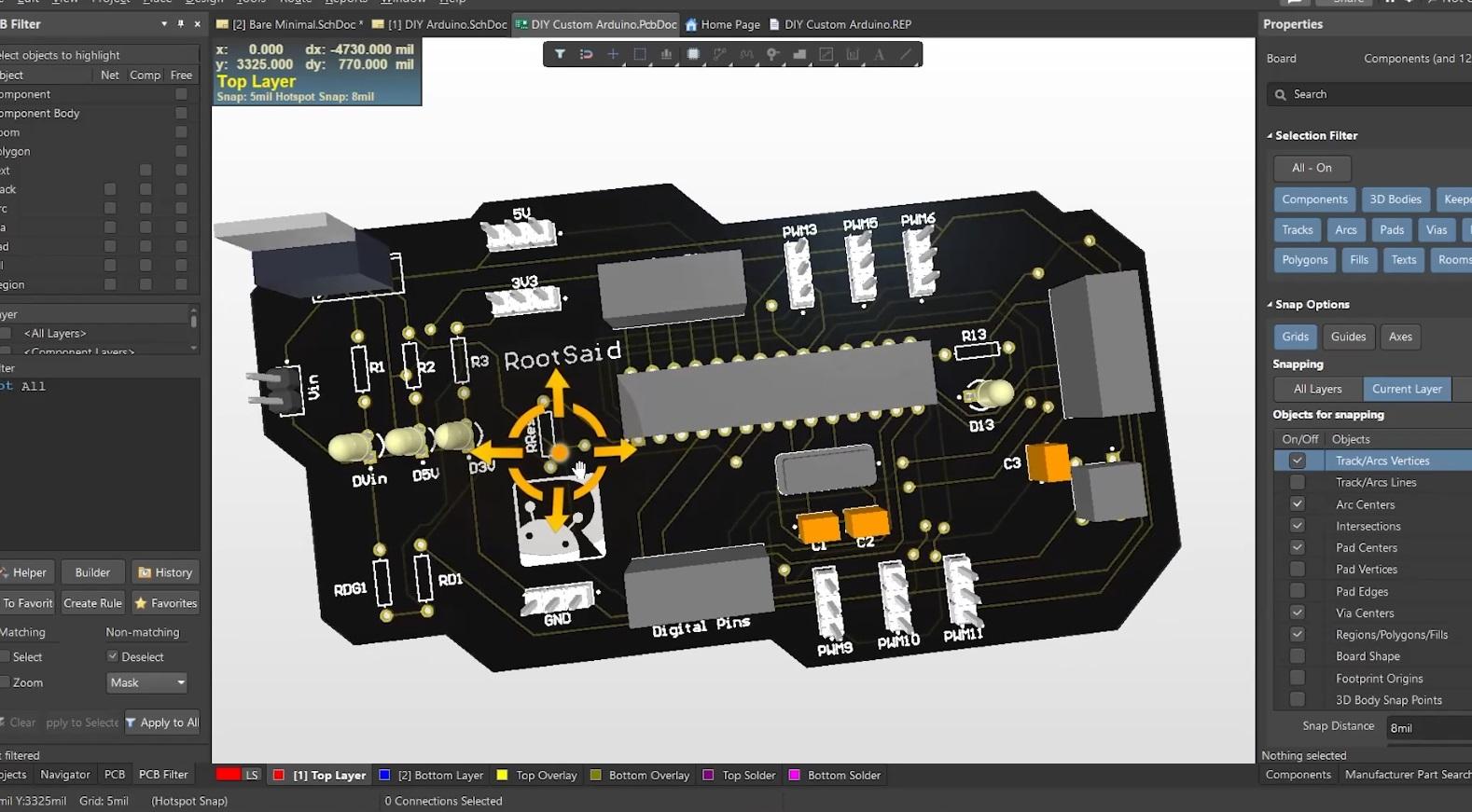Screen dimensions: 1472x812
Task: Click the place via icon
Action: click(x=772, y=54)
